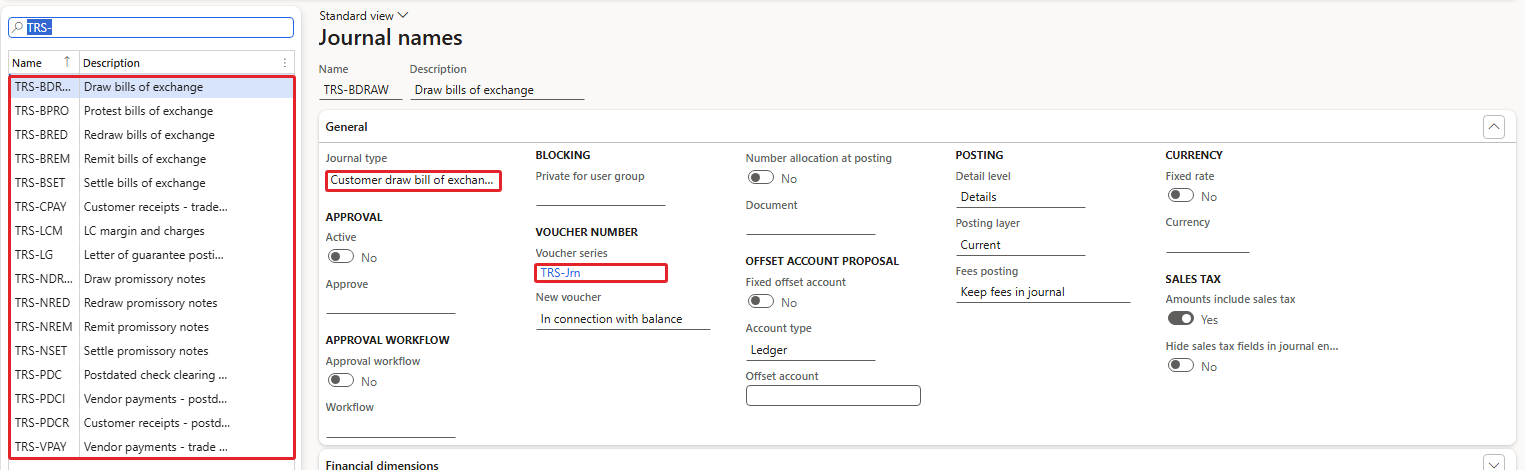1525x470 pixels.
Task: Sort by the Name column header
Action: click(27, 63)
